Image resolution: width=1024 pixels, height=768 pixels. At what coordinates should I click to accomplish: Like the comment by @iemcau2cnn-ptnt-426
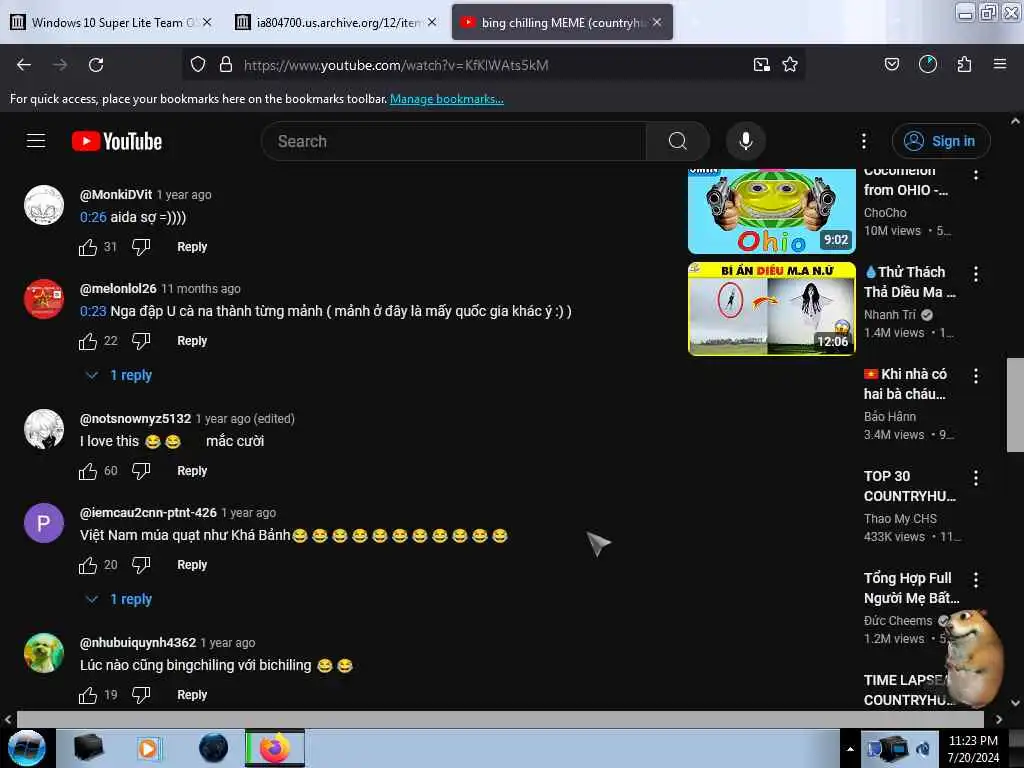(88, 566)
